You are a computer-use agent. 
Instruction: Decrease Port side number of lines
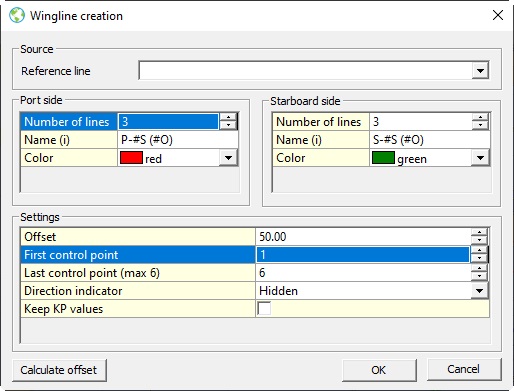coord(228,125)
